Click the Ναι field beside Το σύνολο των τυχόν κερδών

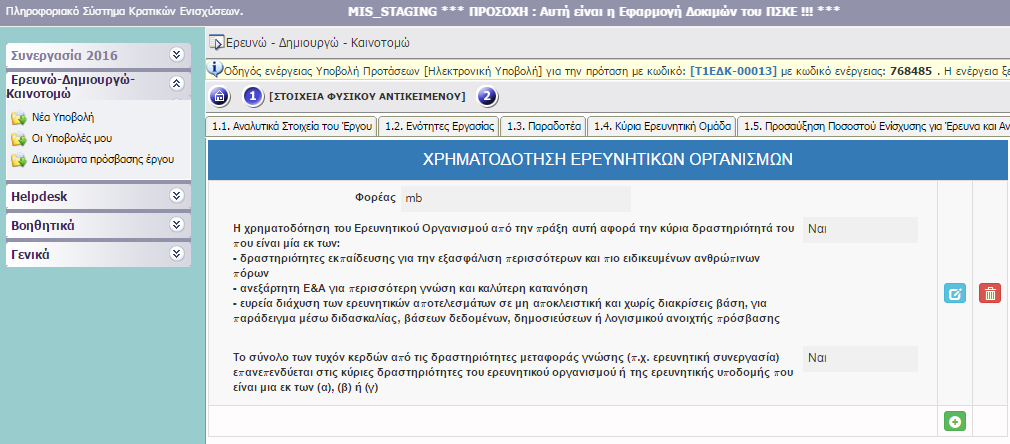coord(860,359)
